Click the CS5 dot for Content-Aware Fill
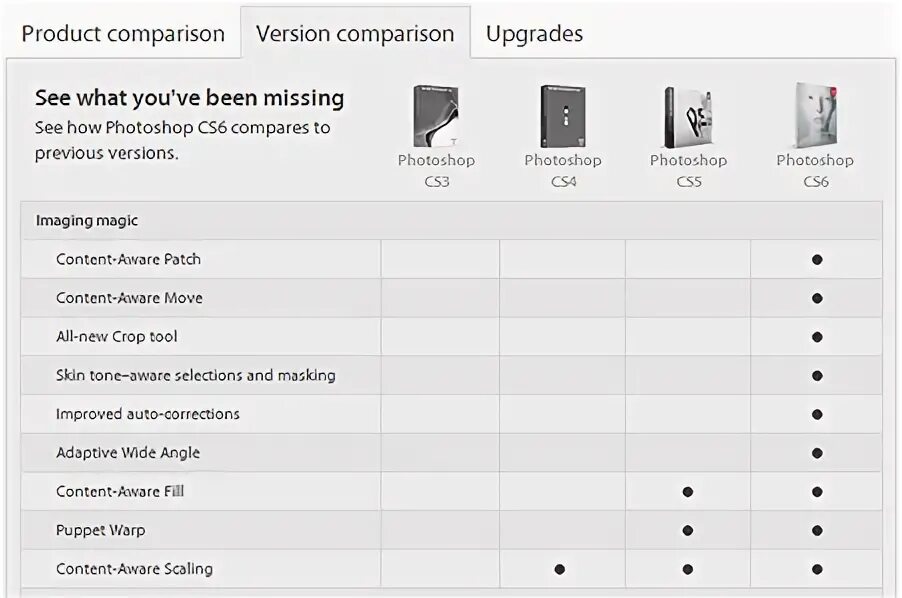The width and height of the screenshot is (902, 598). pyautogui.click(x=688, y=492)
